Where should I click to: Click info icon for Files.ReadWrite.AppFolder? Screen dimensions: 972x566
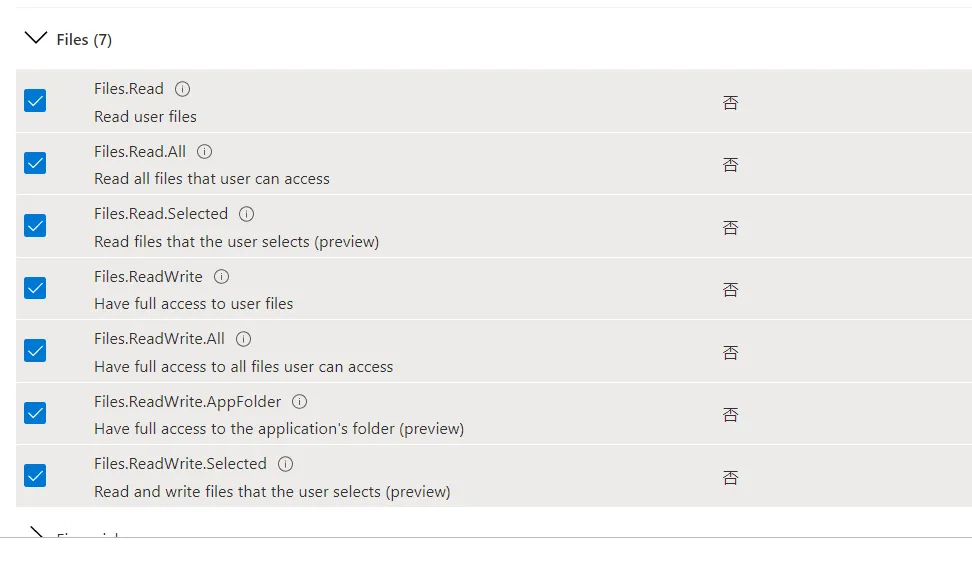pos(299,402)
